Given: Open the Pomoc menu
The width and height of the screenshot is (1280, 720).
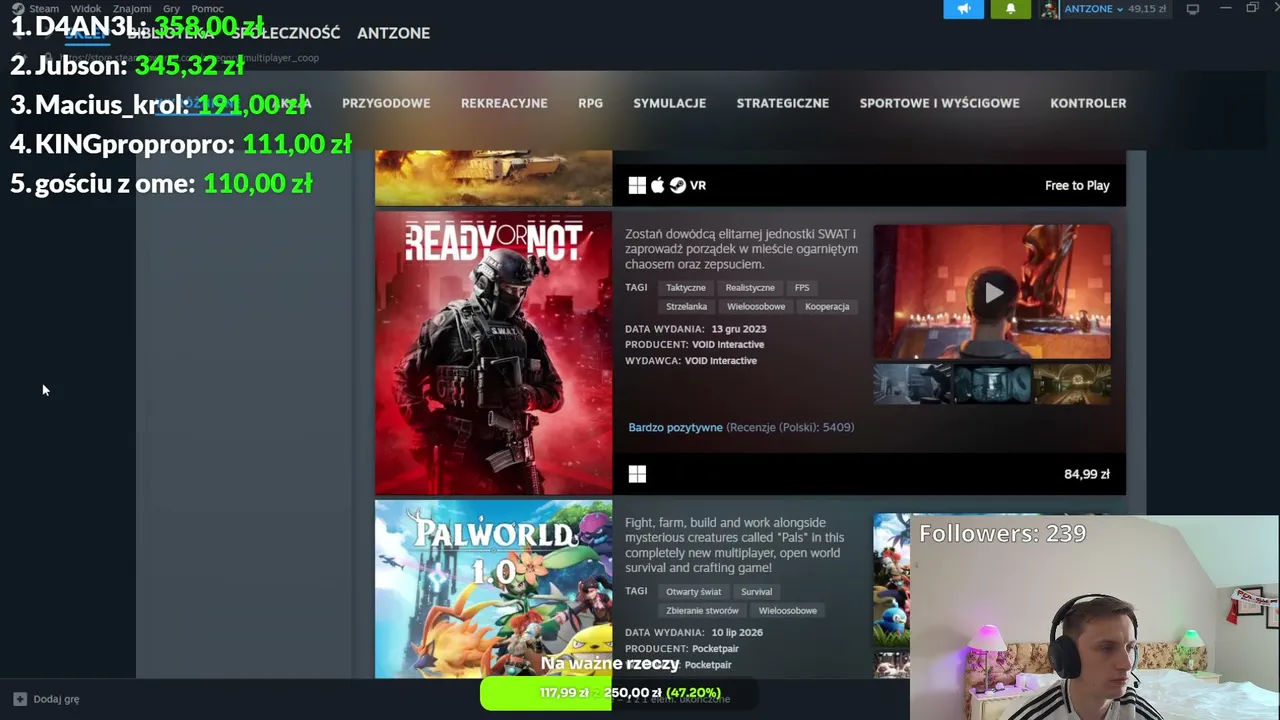Looking at the screenshot, I should click(207, 9).
